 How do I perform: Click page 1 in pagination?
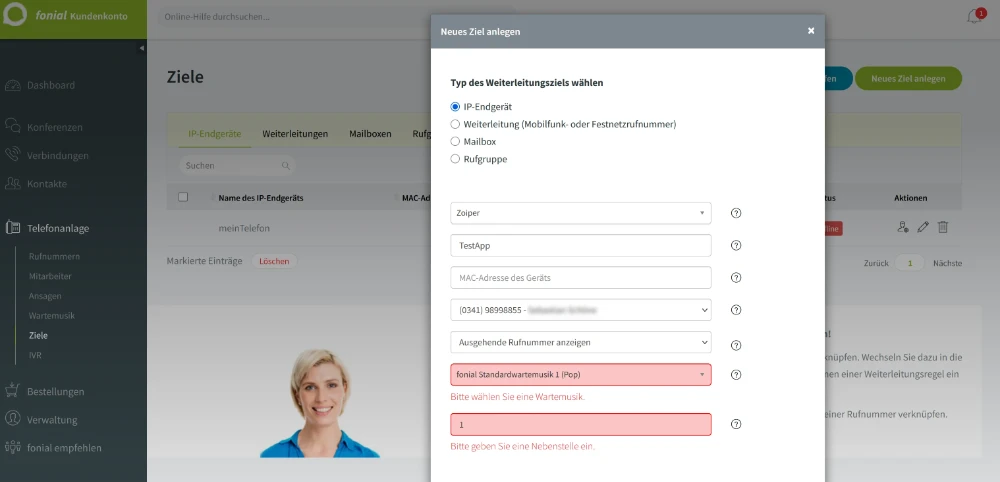click(910, 263)
